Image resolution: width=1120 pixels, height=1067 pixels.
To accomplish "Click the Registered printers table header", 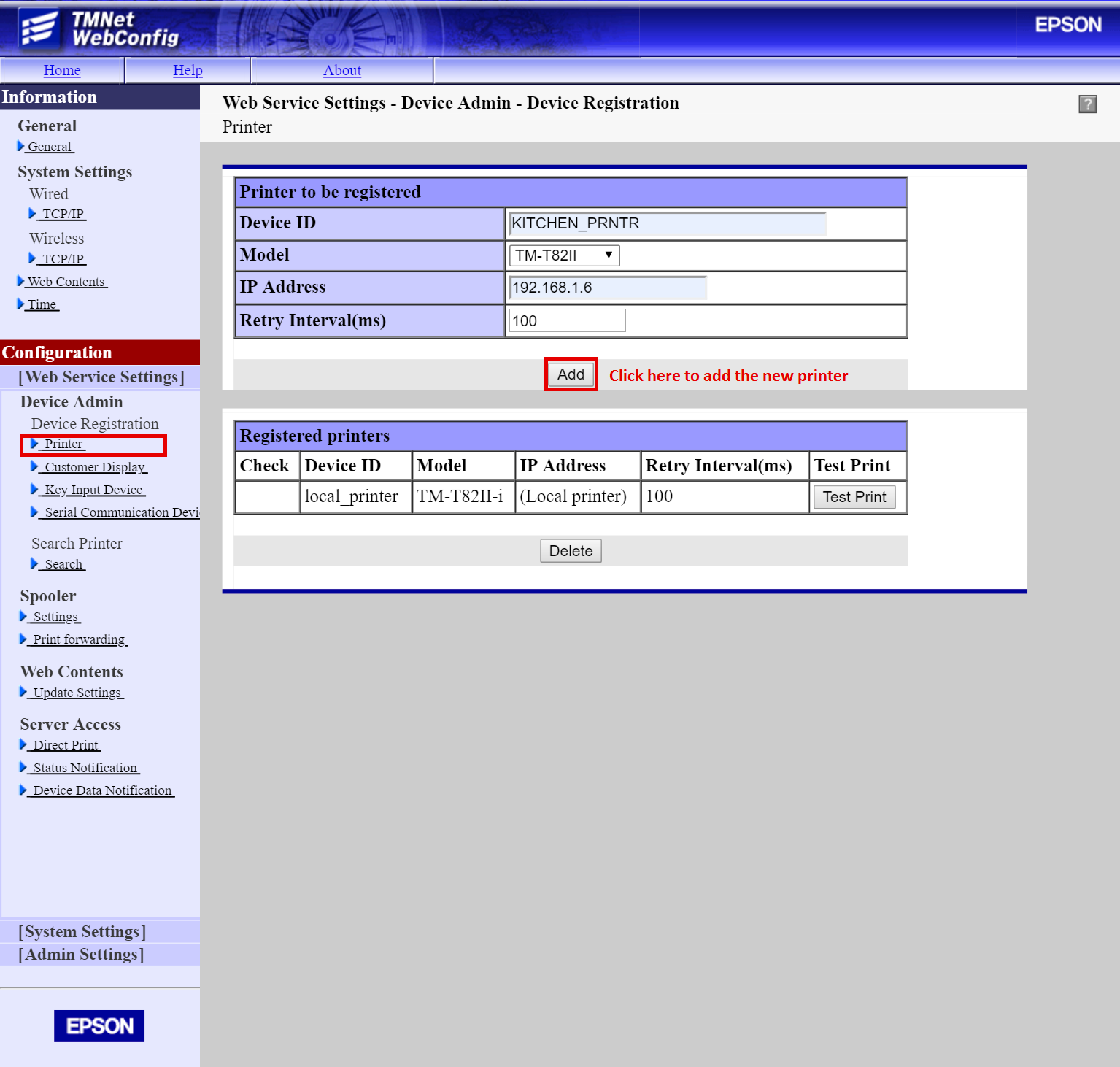I will point(571,436).
